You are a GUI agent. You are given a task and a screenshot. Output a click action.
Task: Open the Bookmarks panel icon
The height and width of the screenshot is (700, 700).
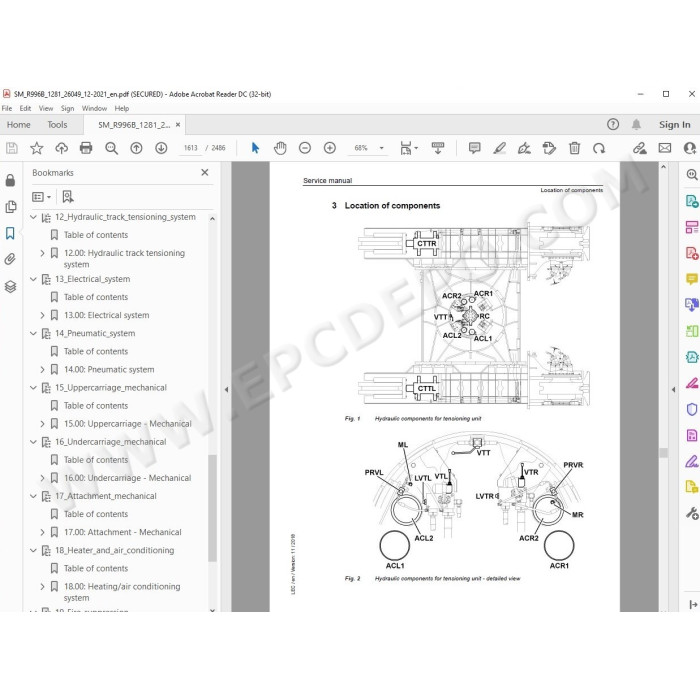point(10,233)
